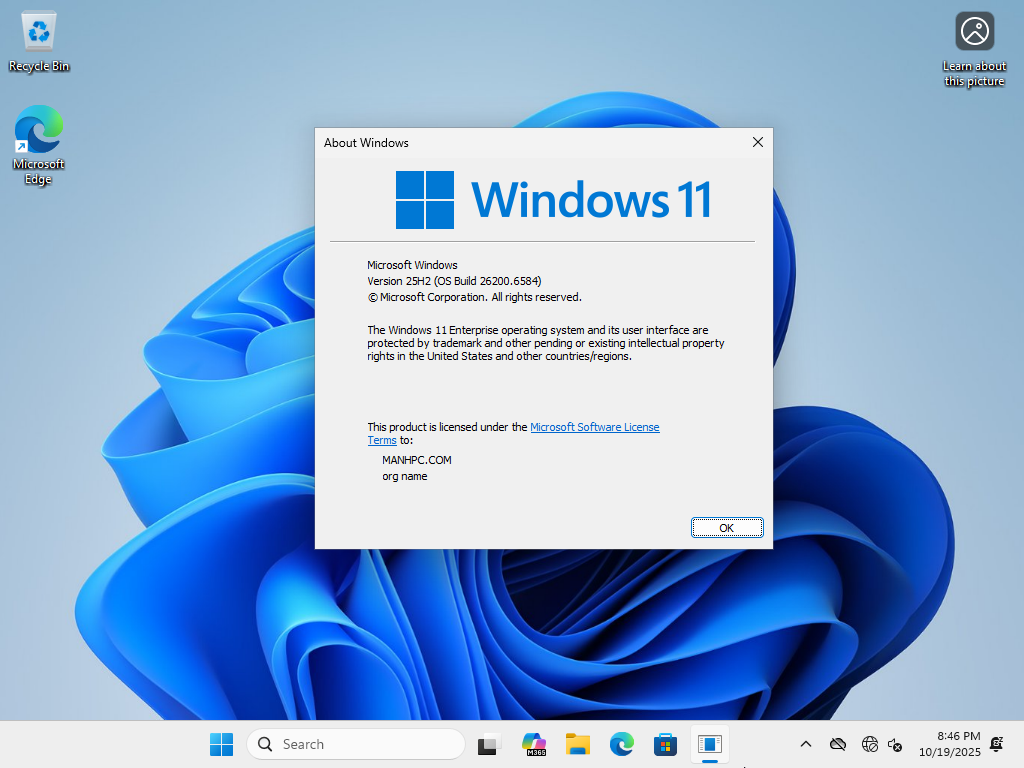Click the OneDrive cloud icon in the tray
Viewport: 1024px width, 768px height.
pos(838,744)
